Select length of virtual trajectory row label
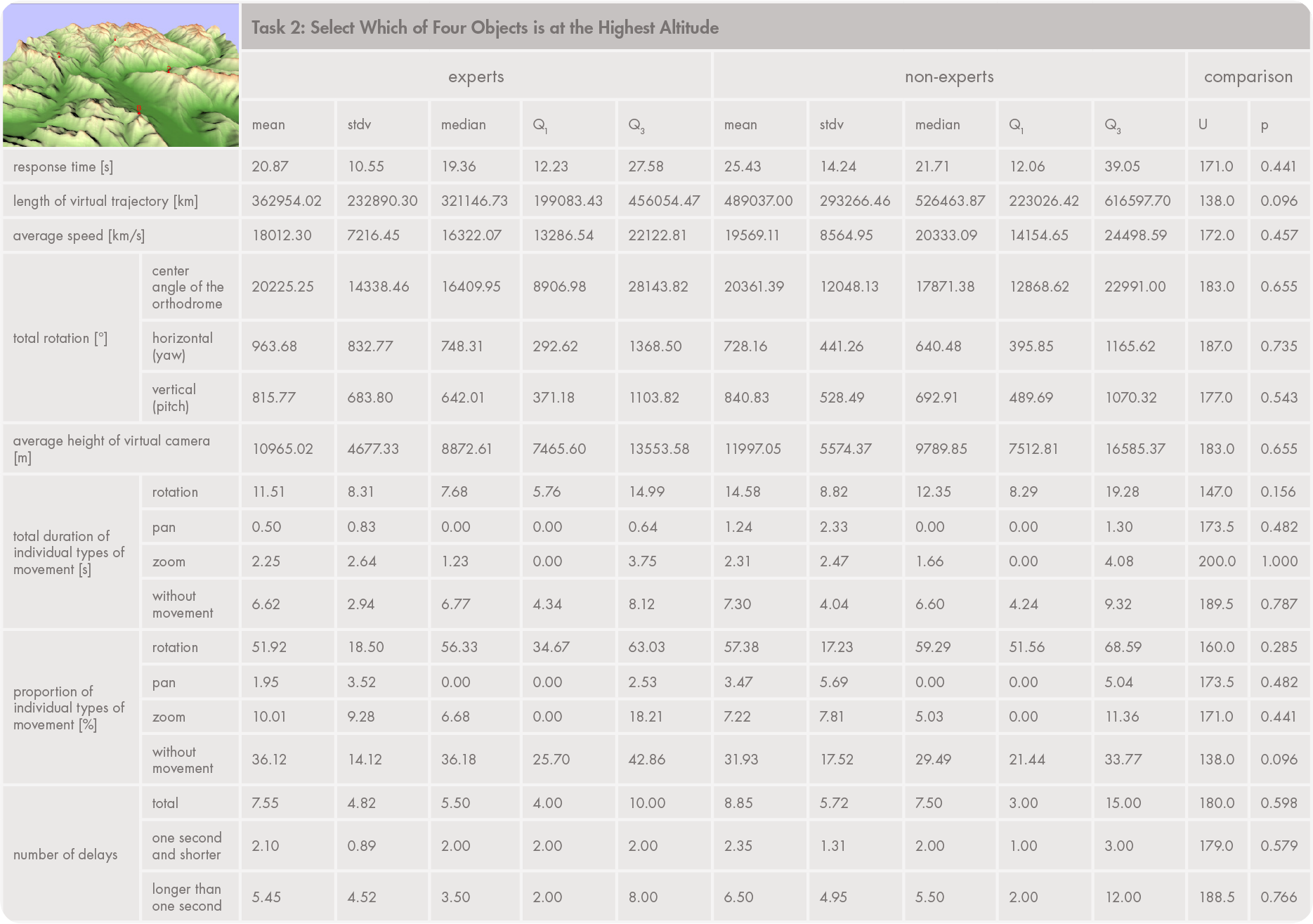 [x=105, y=201]
